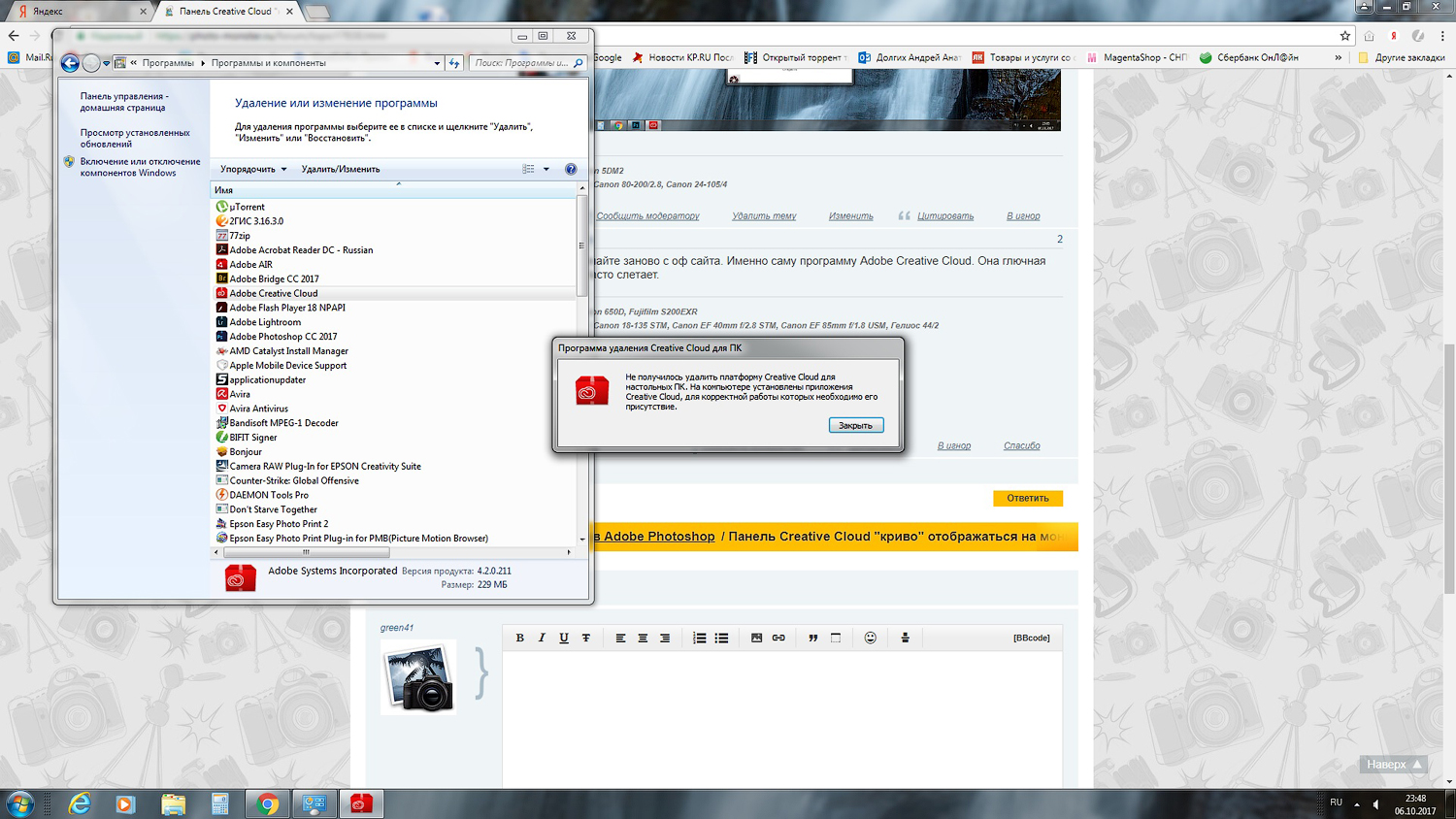Open the Упорядочить dropdown menu

253,169
